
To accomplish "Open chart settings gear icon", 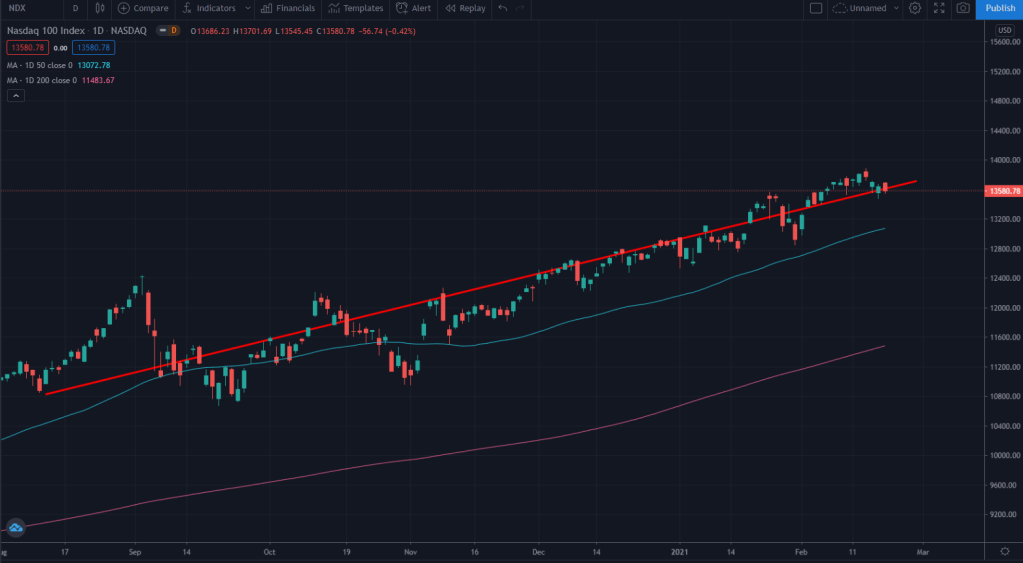I will (x=914, y=8).
